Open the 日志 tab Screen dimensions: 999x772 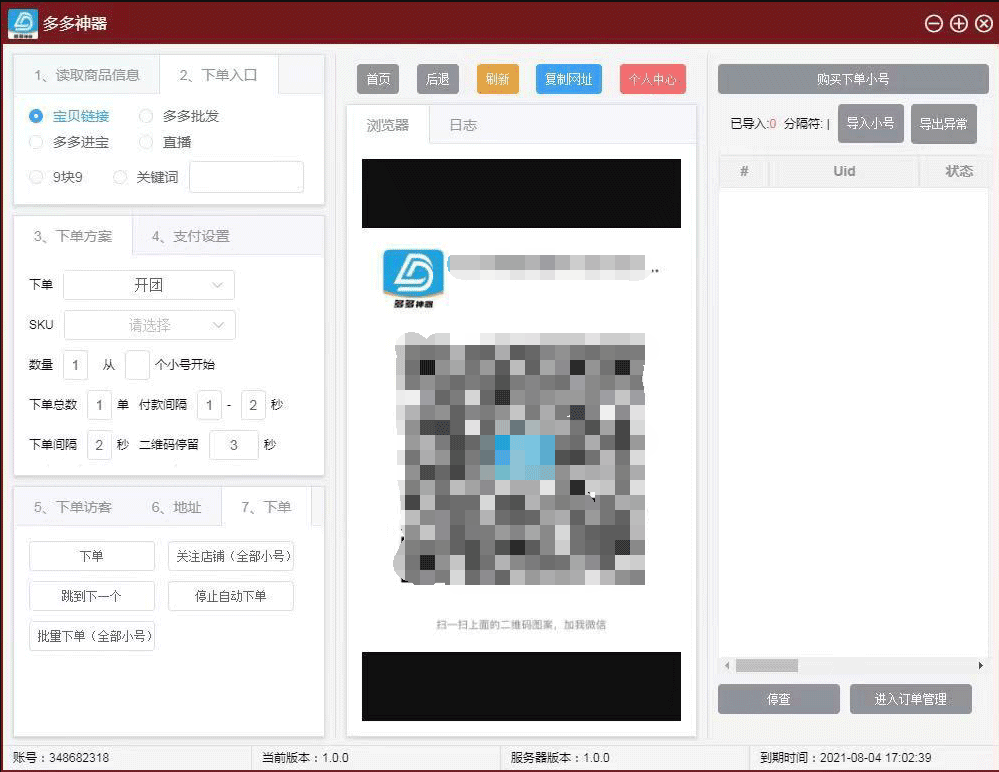point(463,125)
